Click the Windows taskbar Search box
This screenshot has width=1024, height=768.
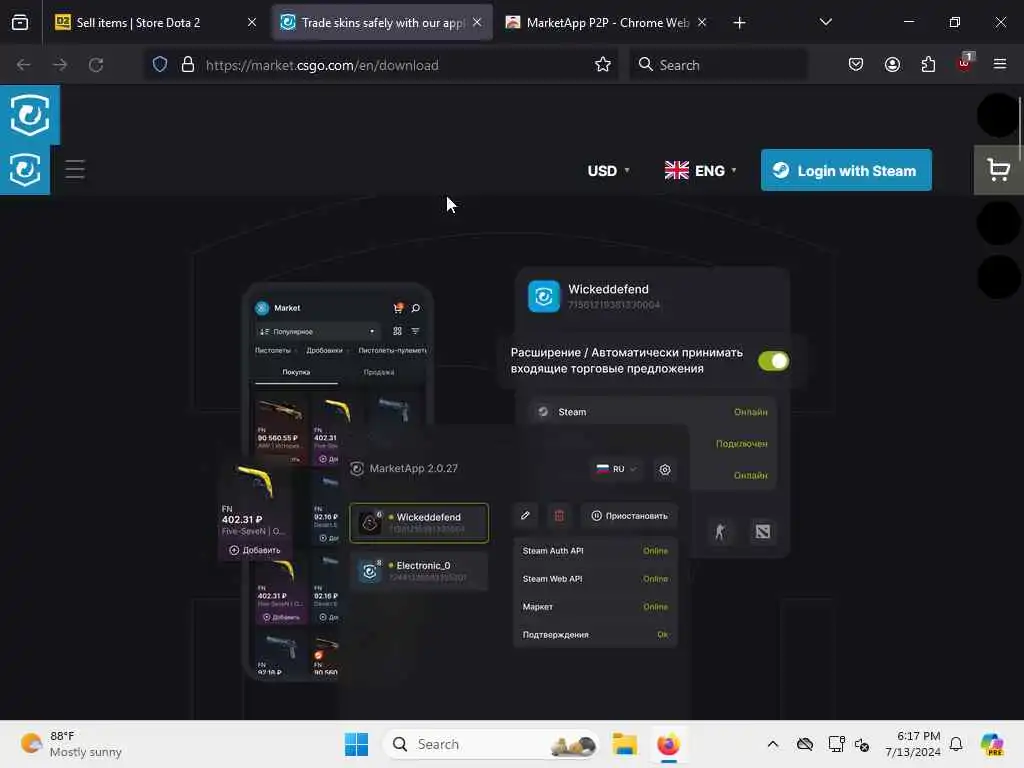pos(490,744)
